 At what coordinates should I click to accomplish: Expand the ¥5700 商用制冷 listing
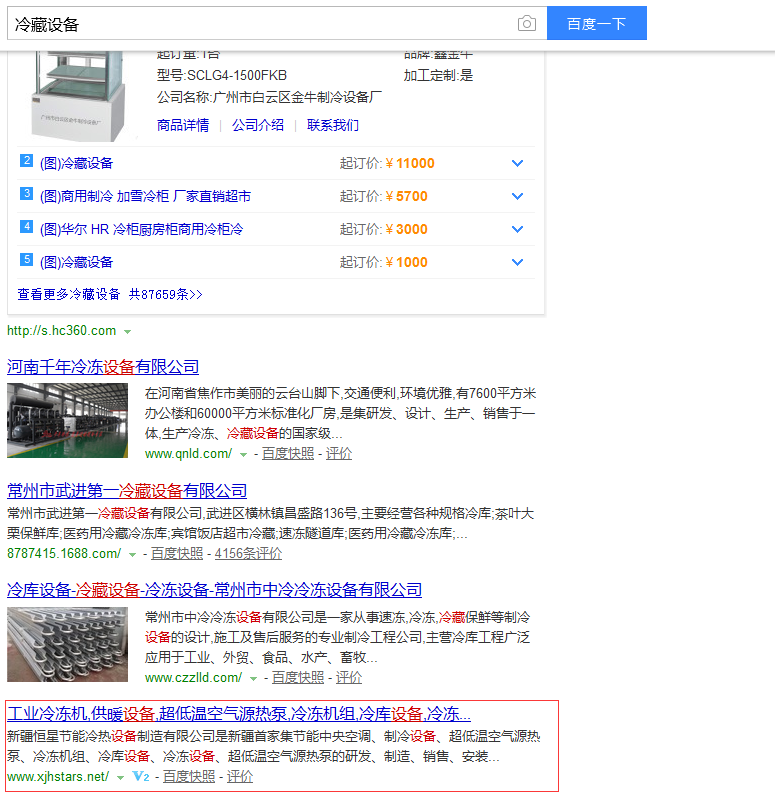point(517,197)
